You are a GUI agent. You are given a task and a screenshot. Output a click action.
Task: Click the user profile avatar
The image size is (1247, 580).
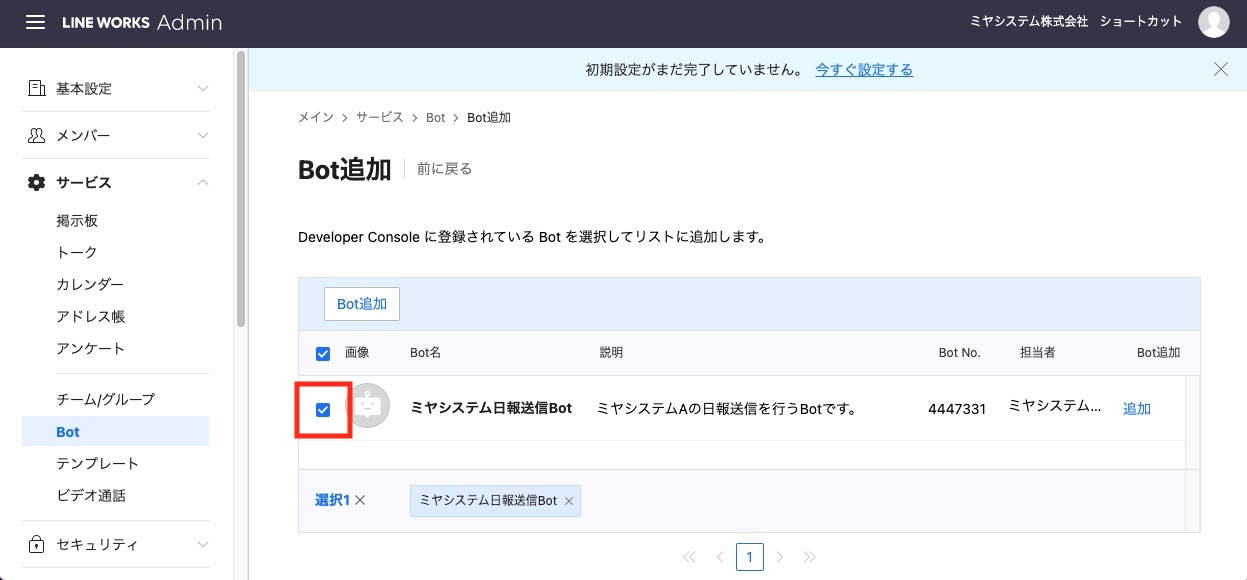tap(1213, 22)
